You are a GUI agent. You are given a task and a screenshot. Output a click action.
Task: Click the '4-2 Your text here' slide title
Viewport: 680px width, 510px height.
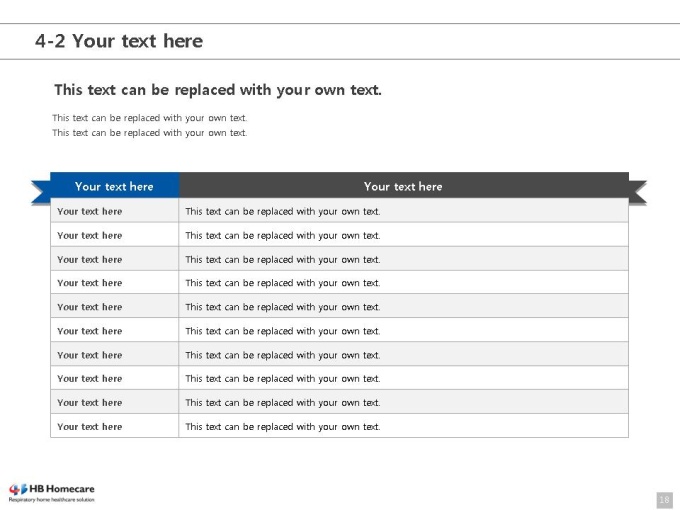[119, 41]
